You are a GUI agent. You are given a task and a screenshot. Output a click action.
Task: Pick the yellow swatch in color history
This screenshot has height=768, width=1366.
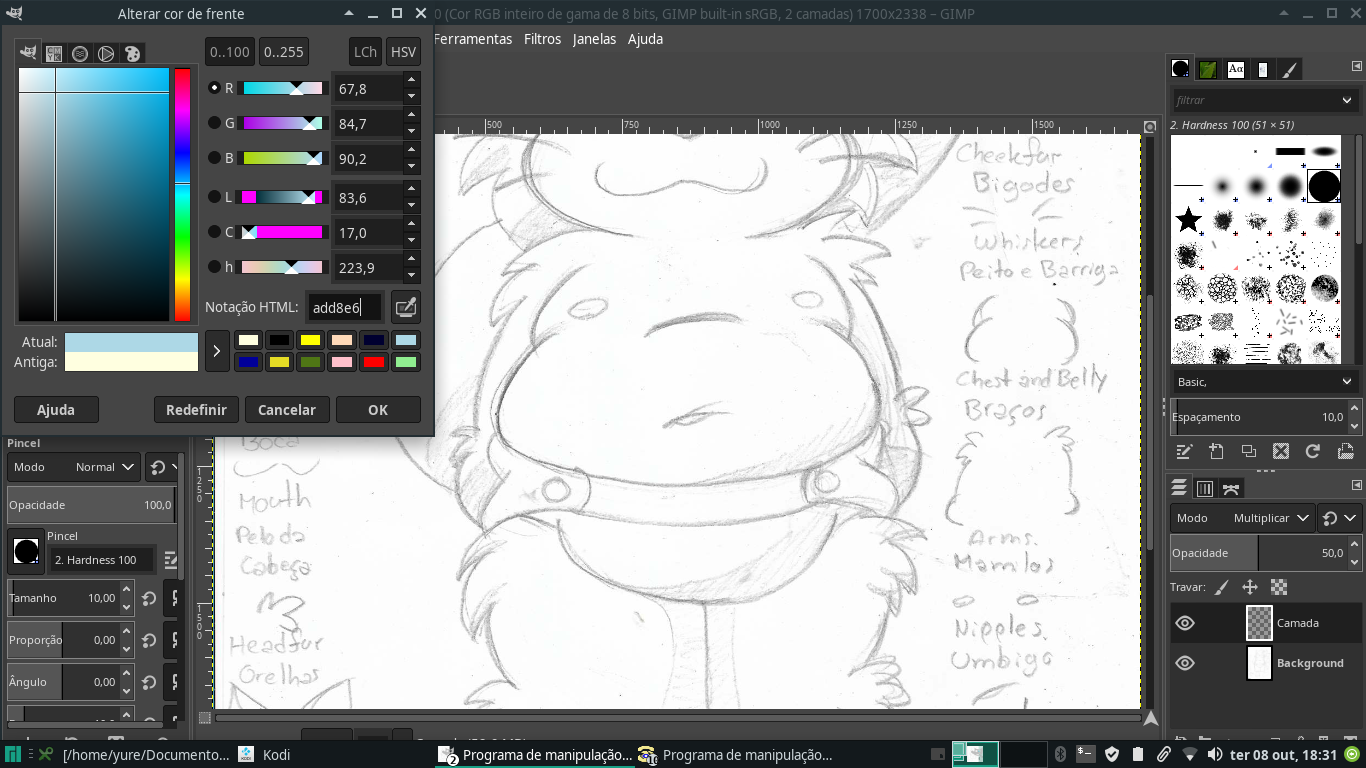(x=310, y=340)
